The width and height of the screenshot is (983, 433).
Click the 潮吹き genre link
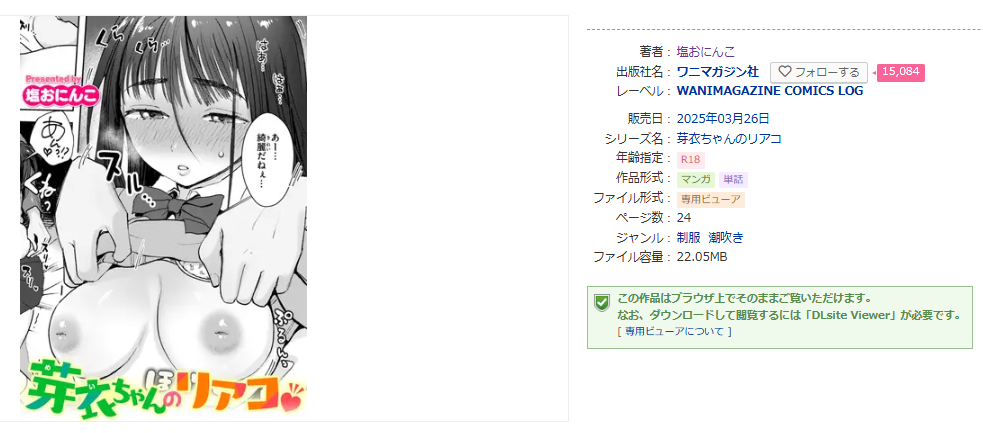(x=726, y=237)
